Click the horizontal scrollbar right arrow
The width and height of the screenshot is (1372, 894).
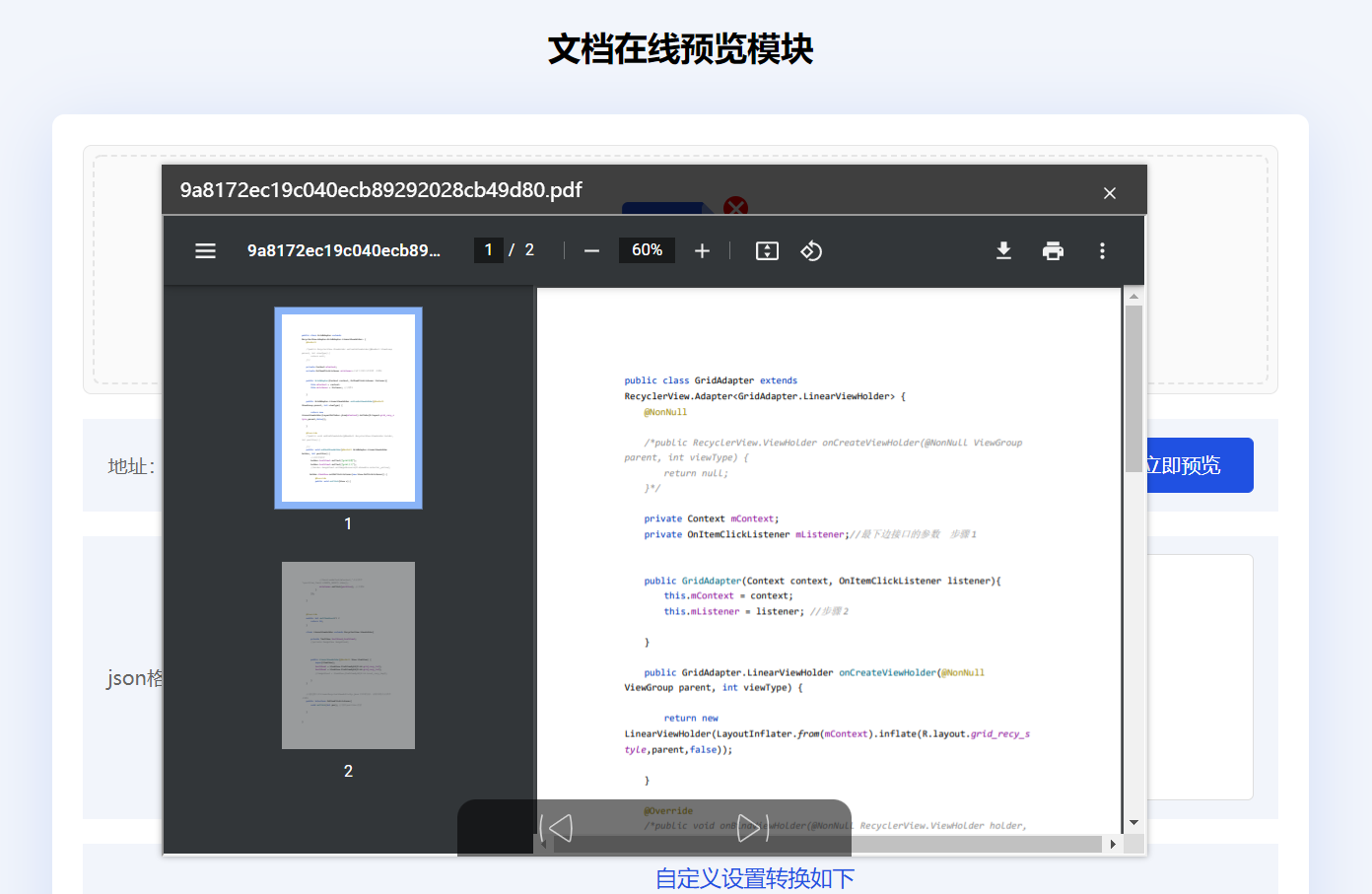(x=1113, y=844)
